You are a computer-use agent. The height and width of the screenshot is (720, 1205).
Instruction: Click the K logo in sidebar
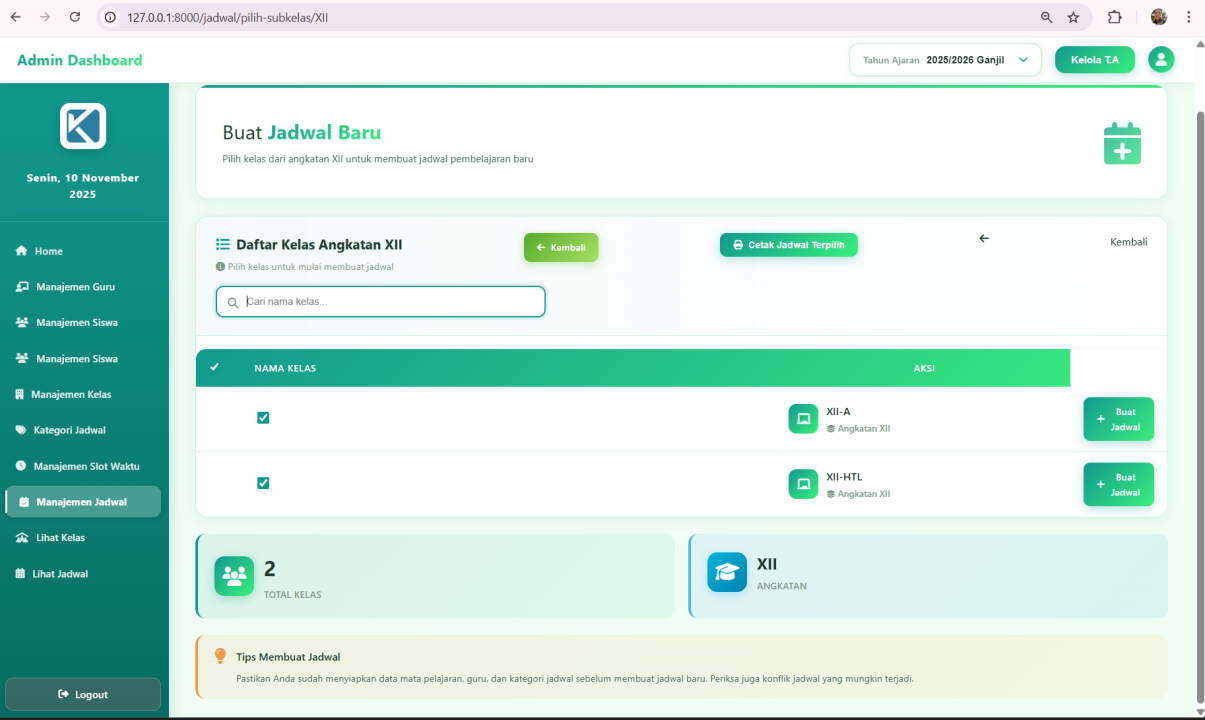[83, 126]
